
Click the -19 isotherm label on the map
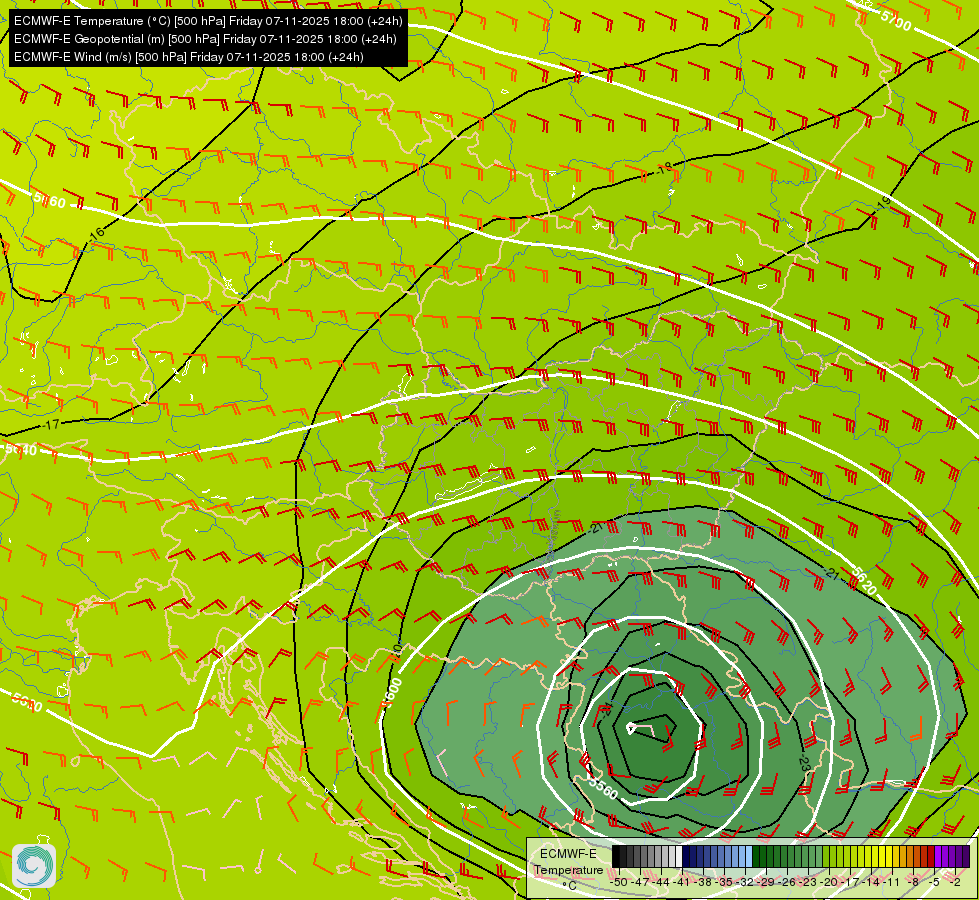click(883, 202)
